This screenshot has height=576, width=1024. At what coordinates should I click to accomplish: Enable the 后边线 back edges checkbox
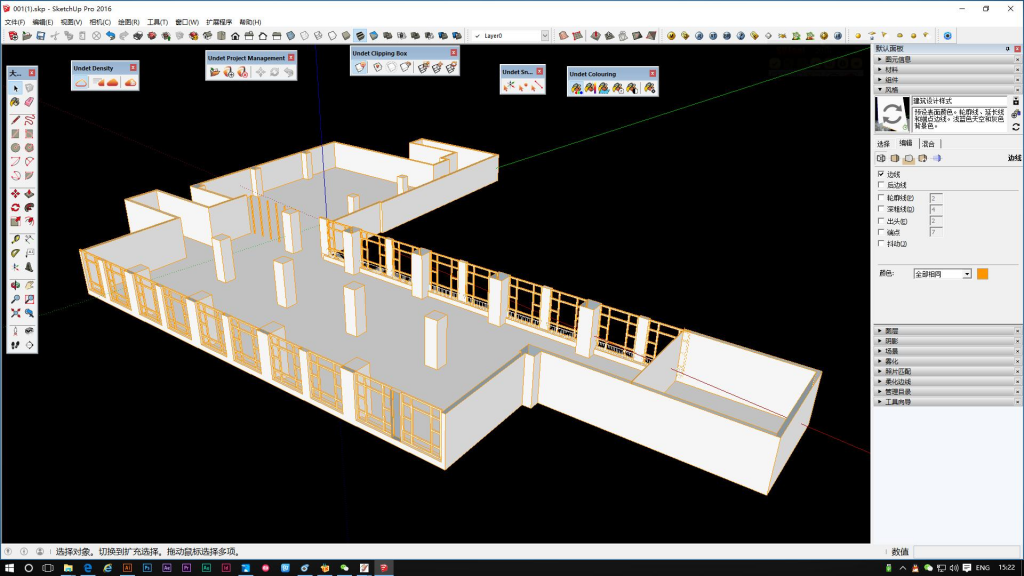tap(881, 185)
